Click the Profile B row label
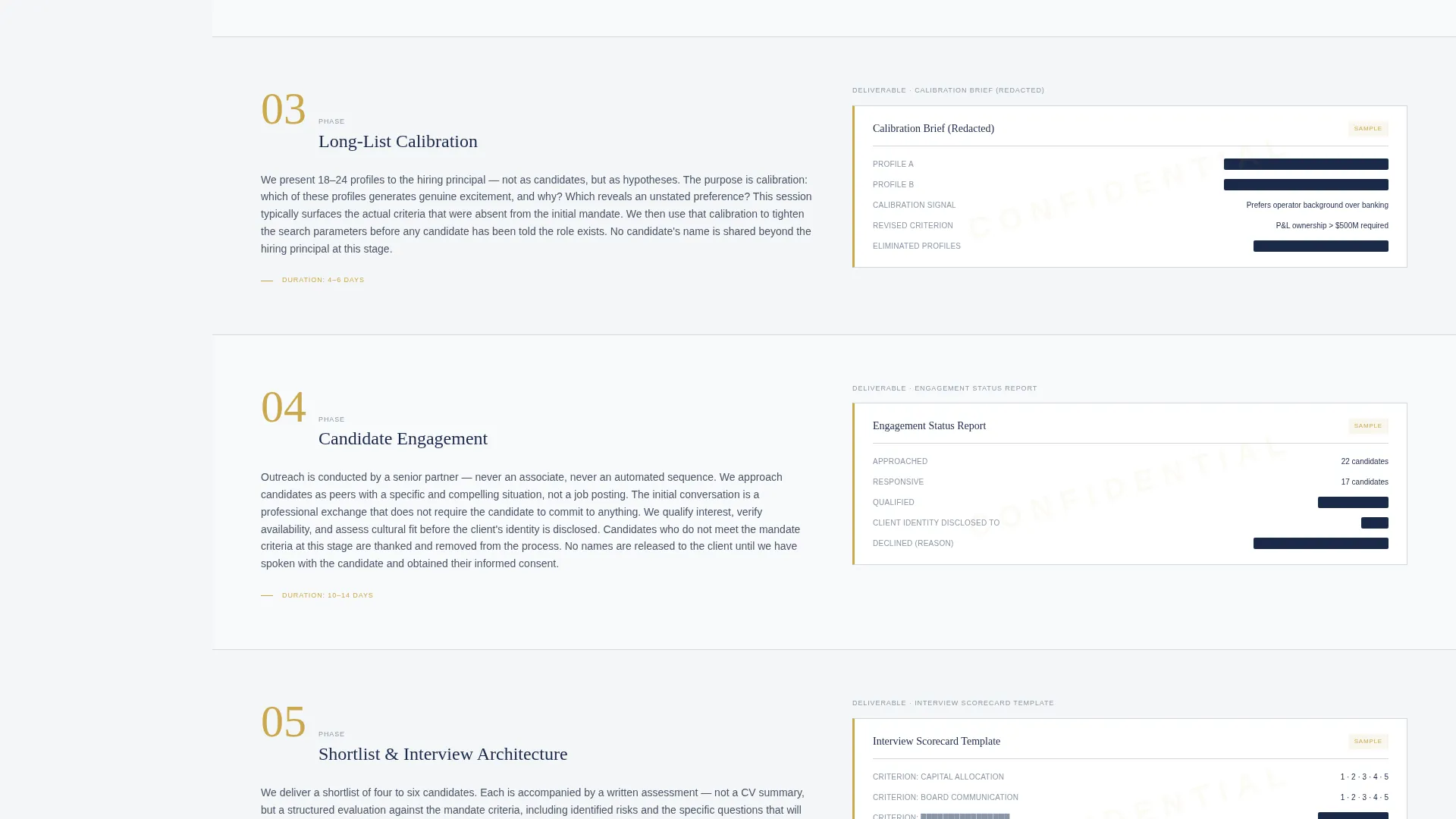 (x=893, y=185)
